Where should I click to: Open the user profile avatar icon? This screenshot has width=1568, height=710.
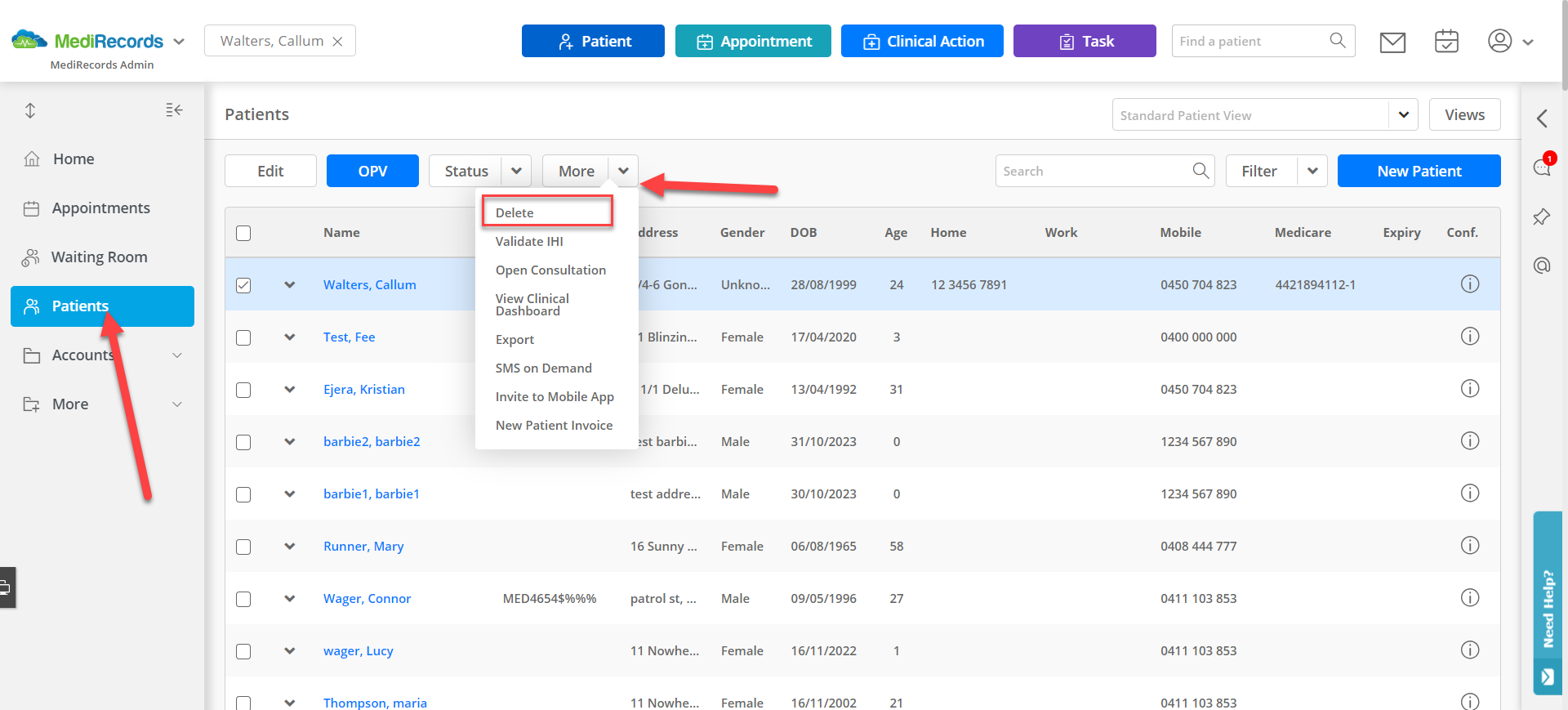point(1499,41)
